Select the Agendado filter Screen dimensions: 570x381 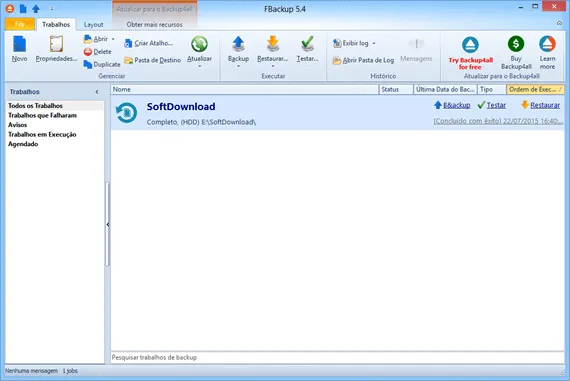pos(23,144)
